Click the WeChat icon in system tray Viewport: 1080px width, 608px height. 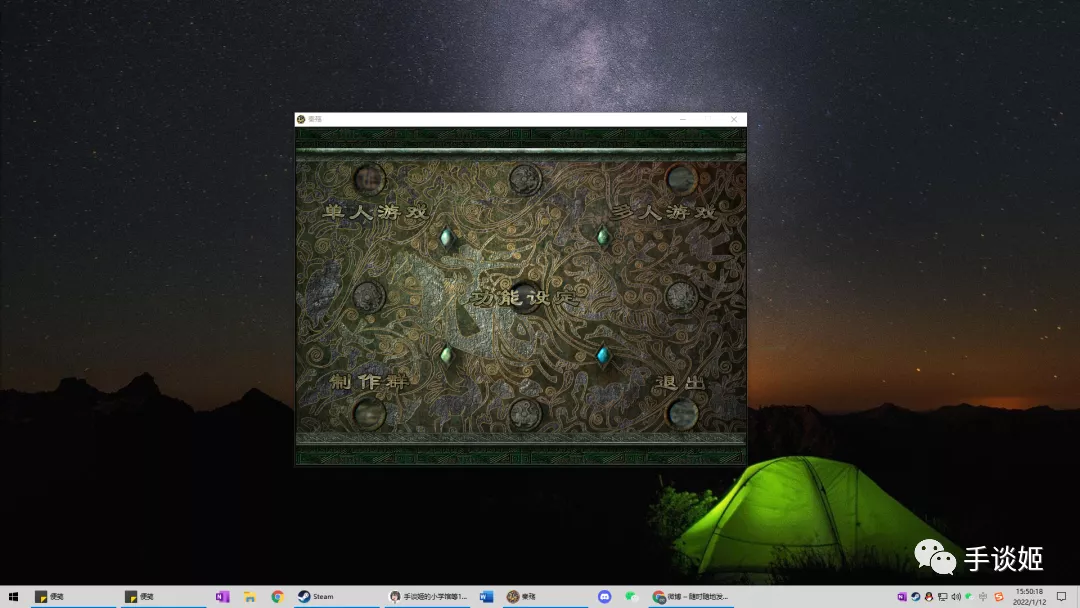tap(969, 597)
